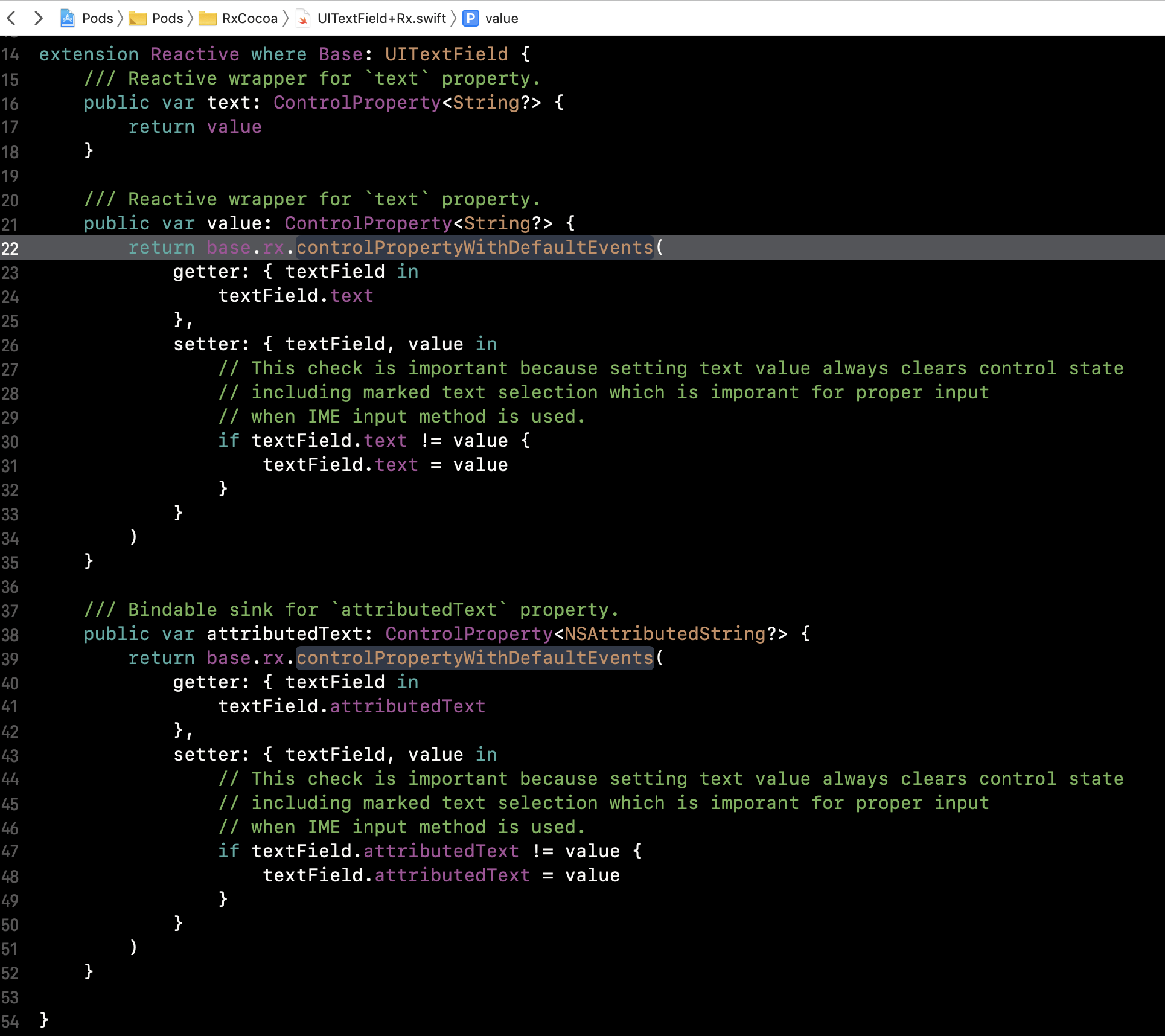Click the back navigation arrow
Viewport: 1165px width, 1036px height.
pos(11,18)
